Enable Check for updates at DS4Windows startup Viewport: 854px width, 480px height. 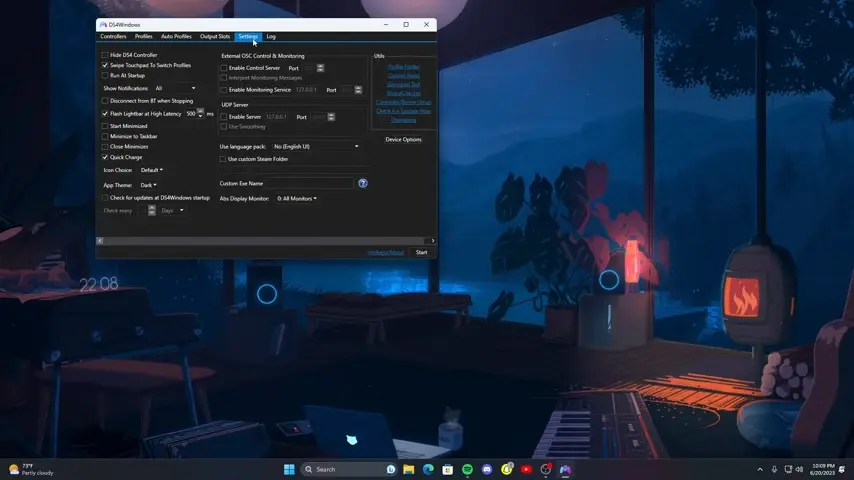pos(105,198)
